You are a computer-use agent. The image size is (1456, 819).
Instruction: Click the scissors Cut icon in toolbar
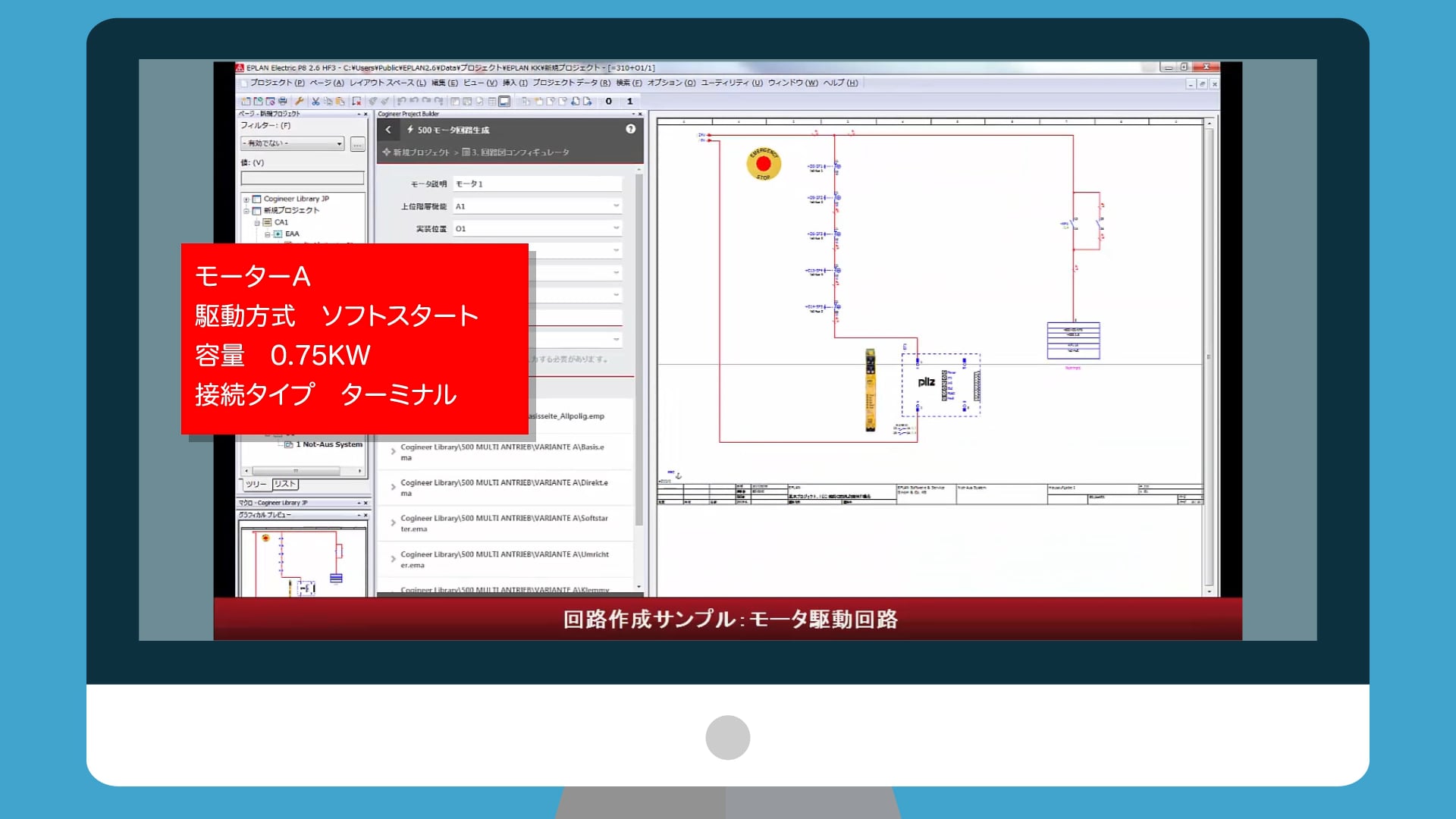pyautogui.click(x=315, y=101)
